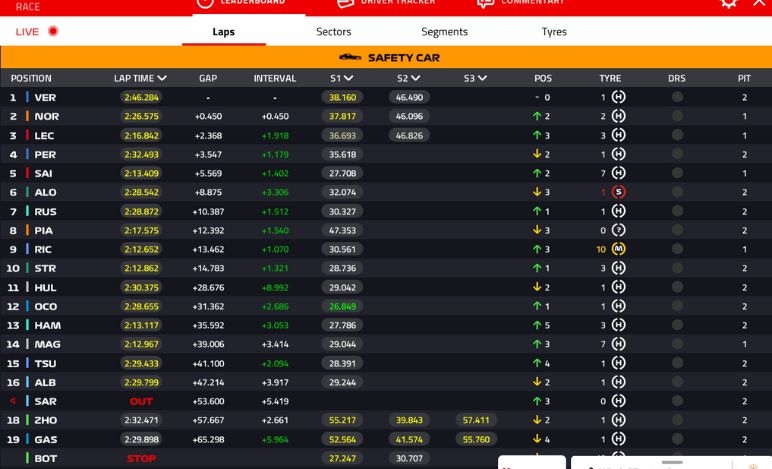Click Verstappen's hard tyre icon
This screenshot has width=772, height=469.
(618, 97)
